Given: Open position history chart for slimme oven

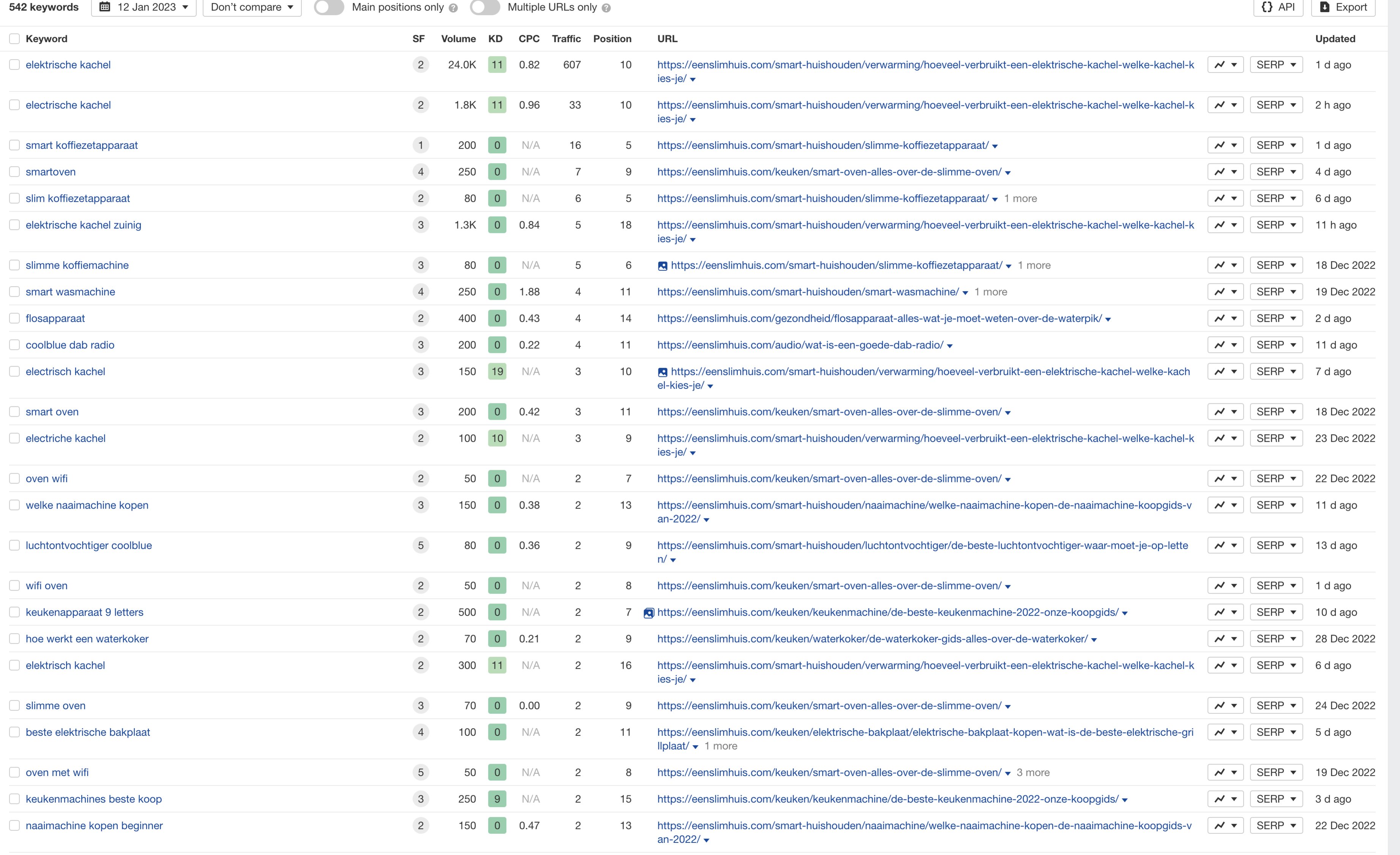Looking at the screenshot, I should coord(1226,705).
